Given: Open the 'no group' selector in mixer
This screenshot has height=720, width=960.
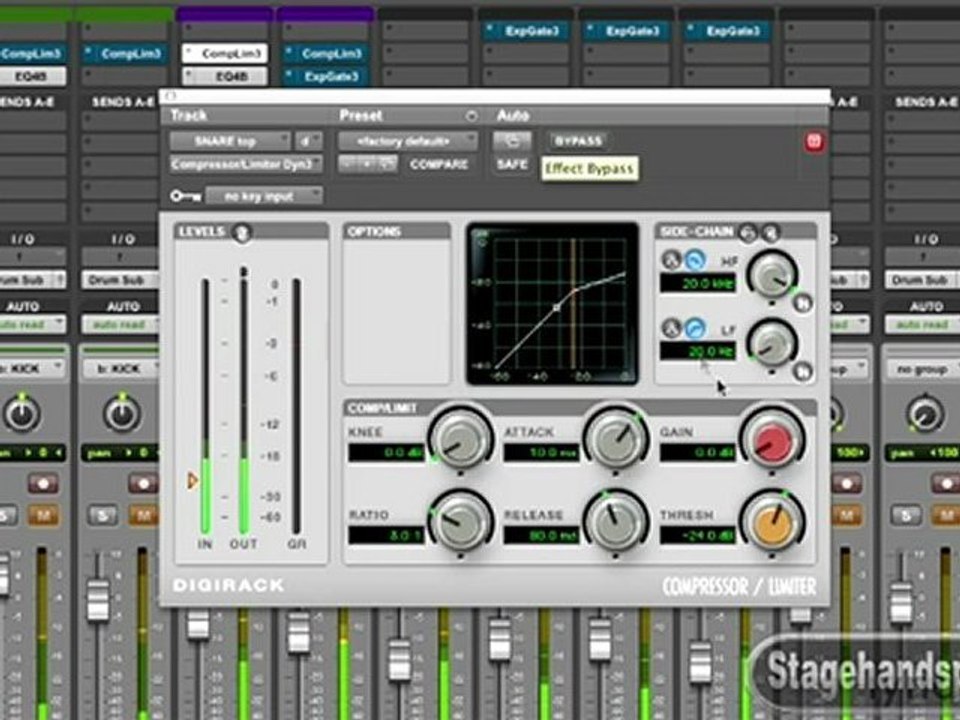Looking at the screenshot, I should [922, 369].
